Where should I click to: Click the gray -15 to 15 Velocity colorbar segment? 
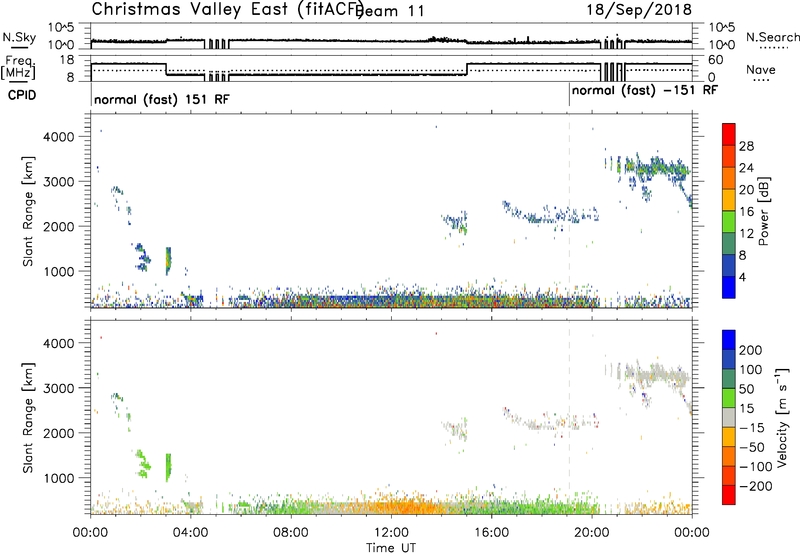pyautogui.click(x=729, y=417)
